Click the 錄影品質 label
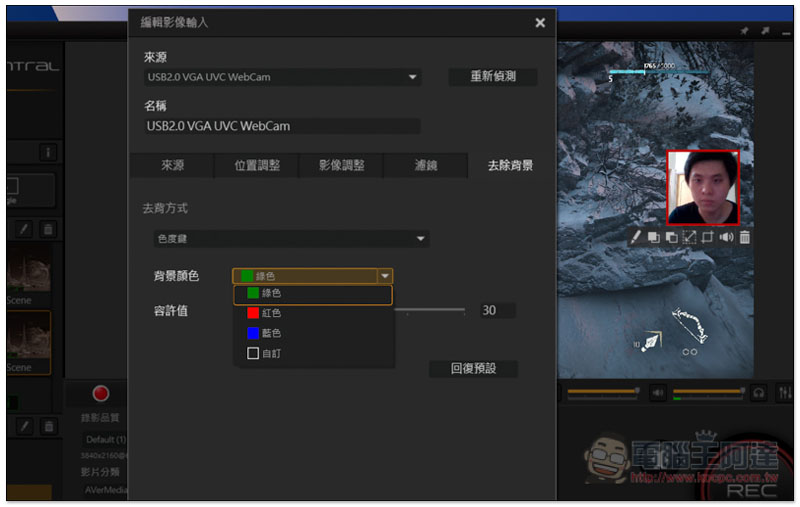 tap(99, 418)
